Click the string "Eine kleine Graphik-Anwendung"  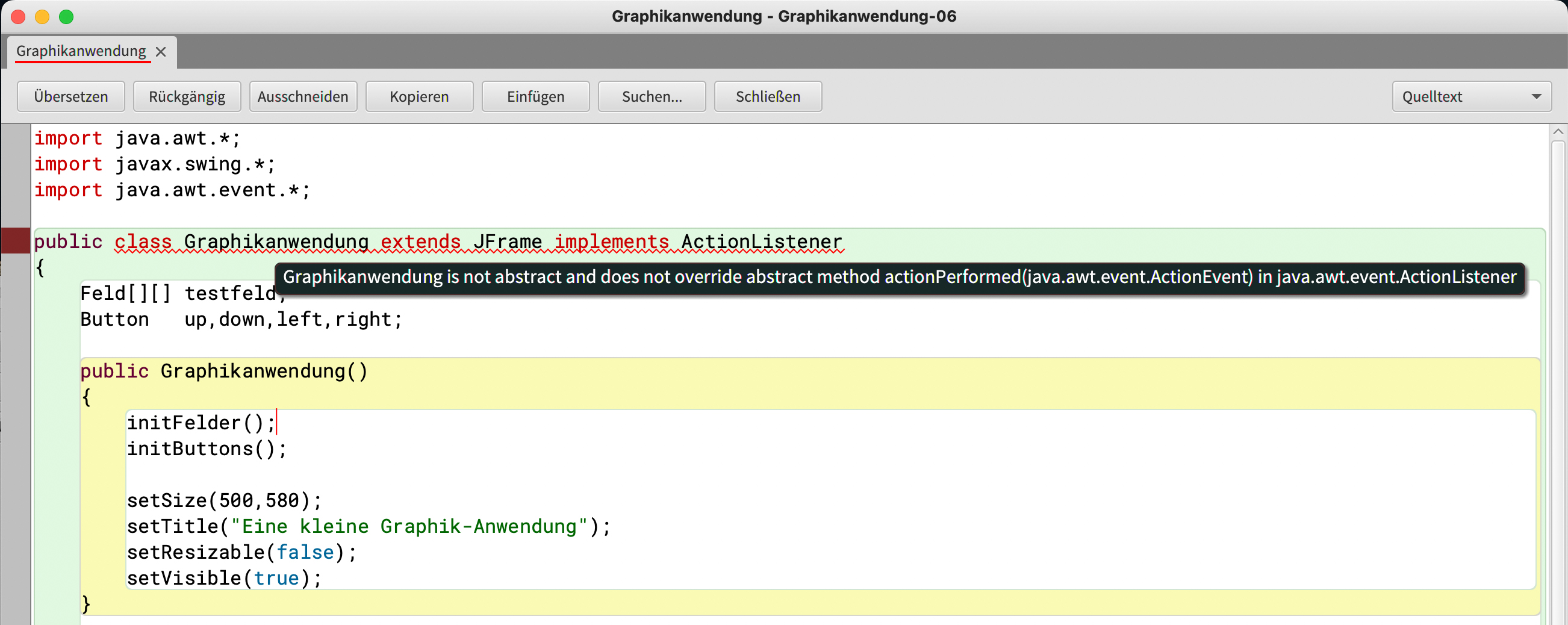(409, 526)
